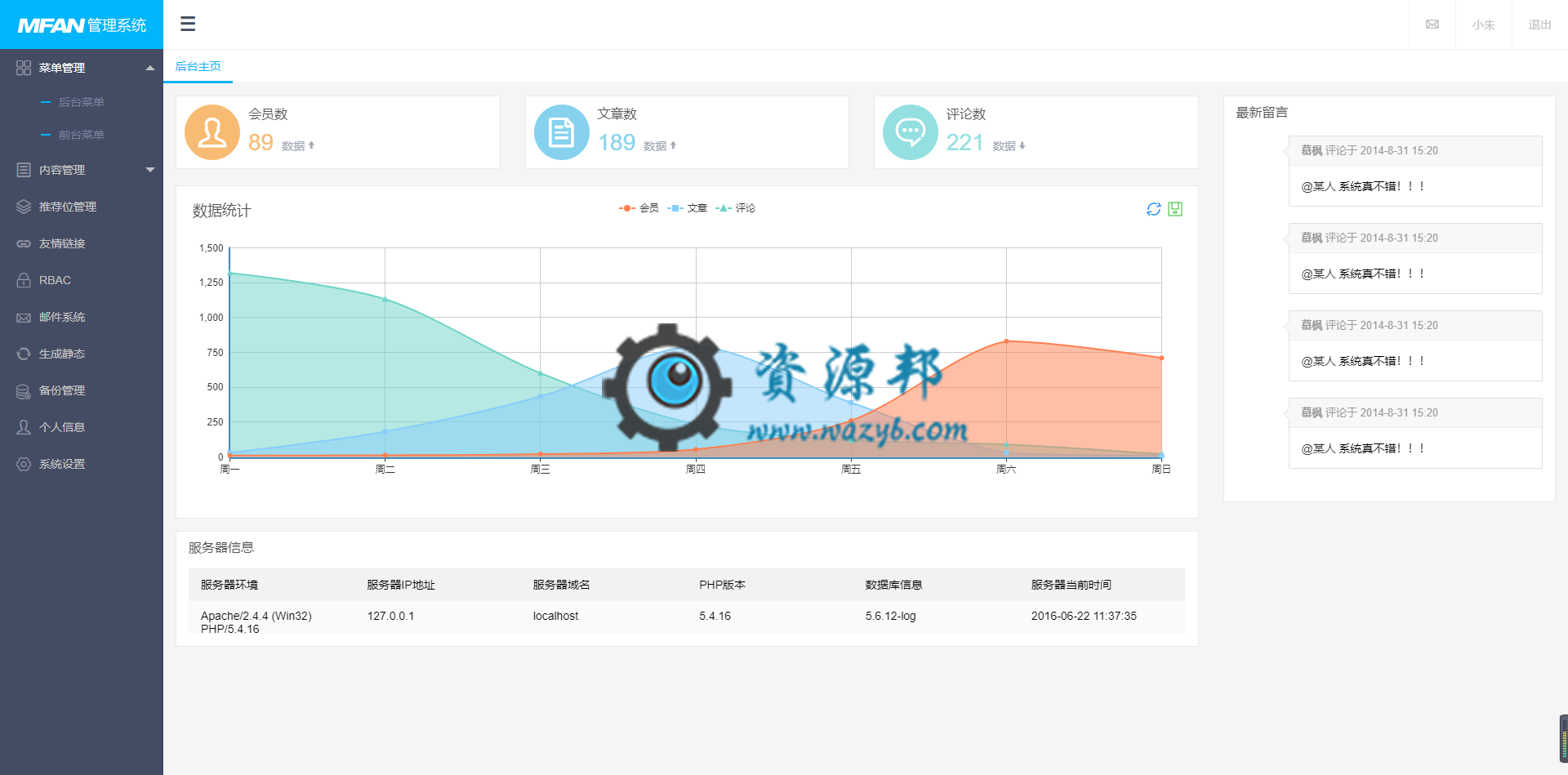Toggle the 会员 series in chart legend
The width and height of the screenshot is (1568, 775).
(x=639, y=208)
